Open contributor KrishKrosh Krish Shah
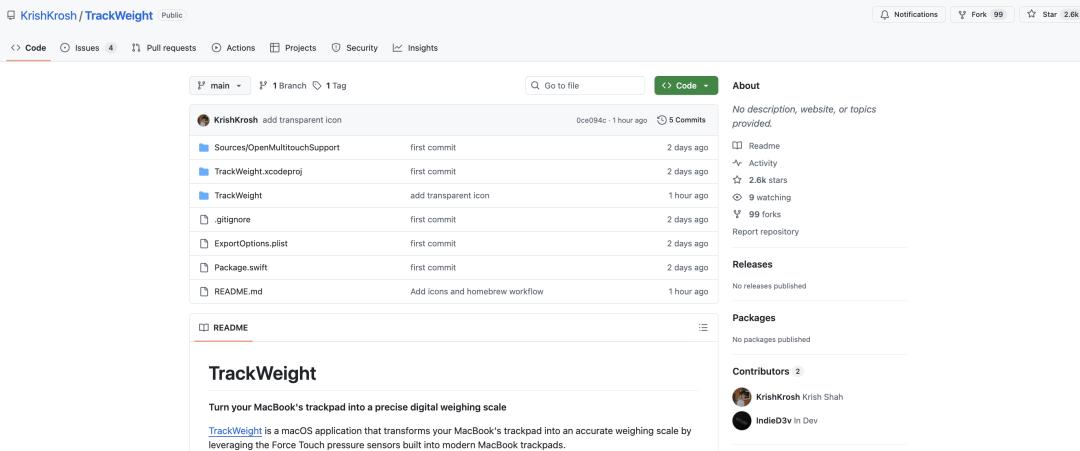 coord(799,397)
